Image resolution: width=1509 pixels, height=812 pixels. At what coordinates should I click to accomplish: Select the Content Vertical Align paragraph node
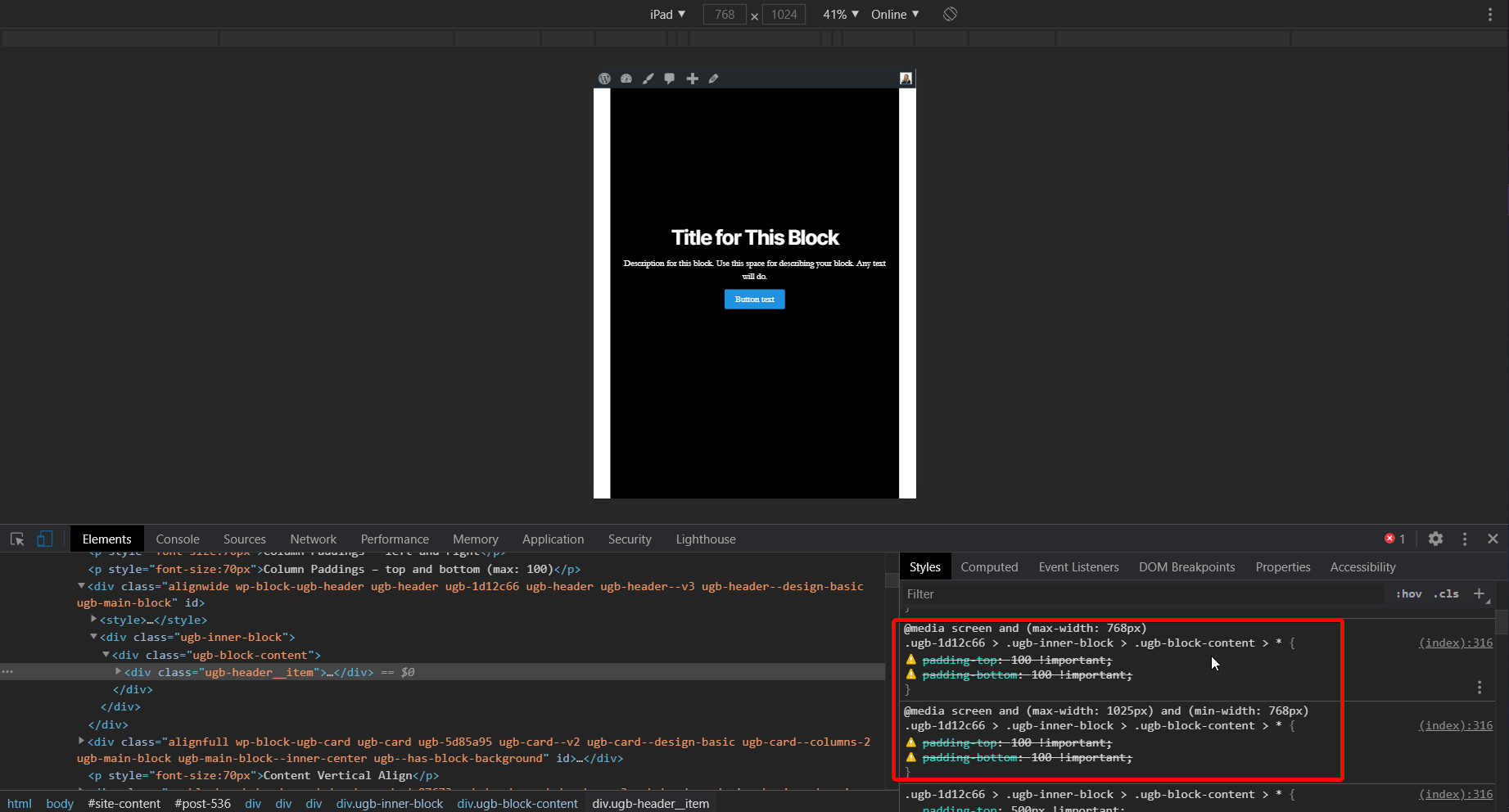[264, 775]
